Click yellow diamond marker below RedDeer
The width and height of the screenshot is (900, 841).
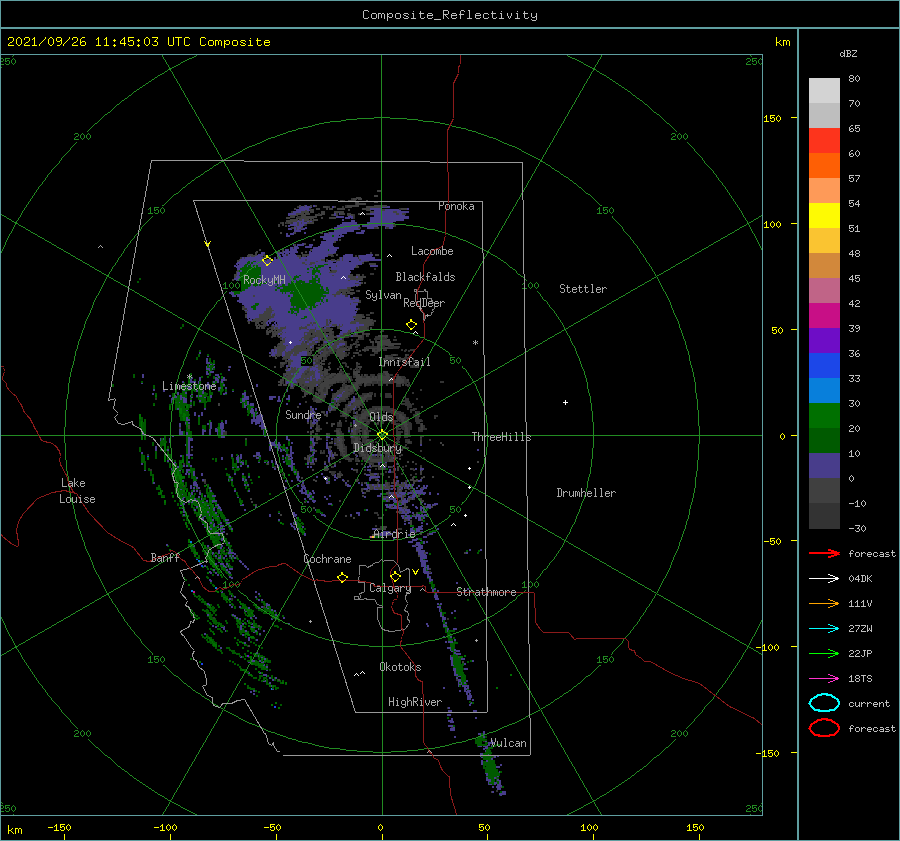[x=412, y=325]
